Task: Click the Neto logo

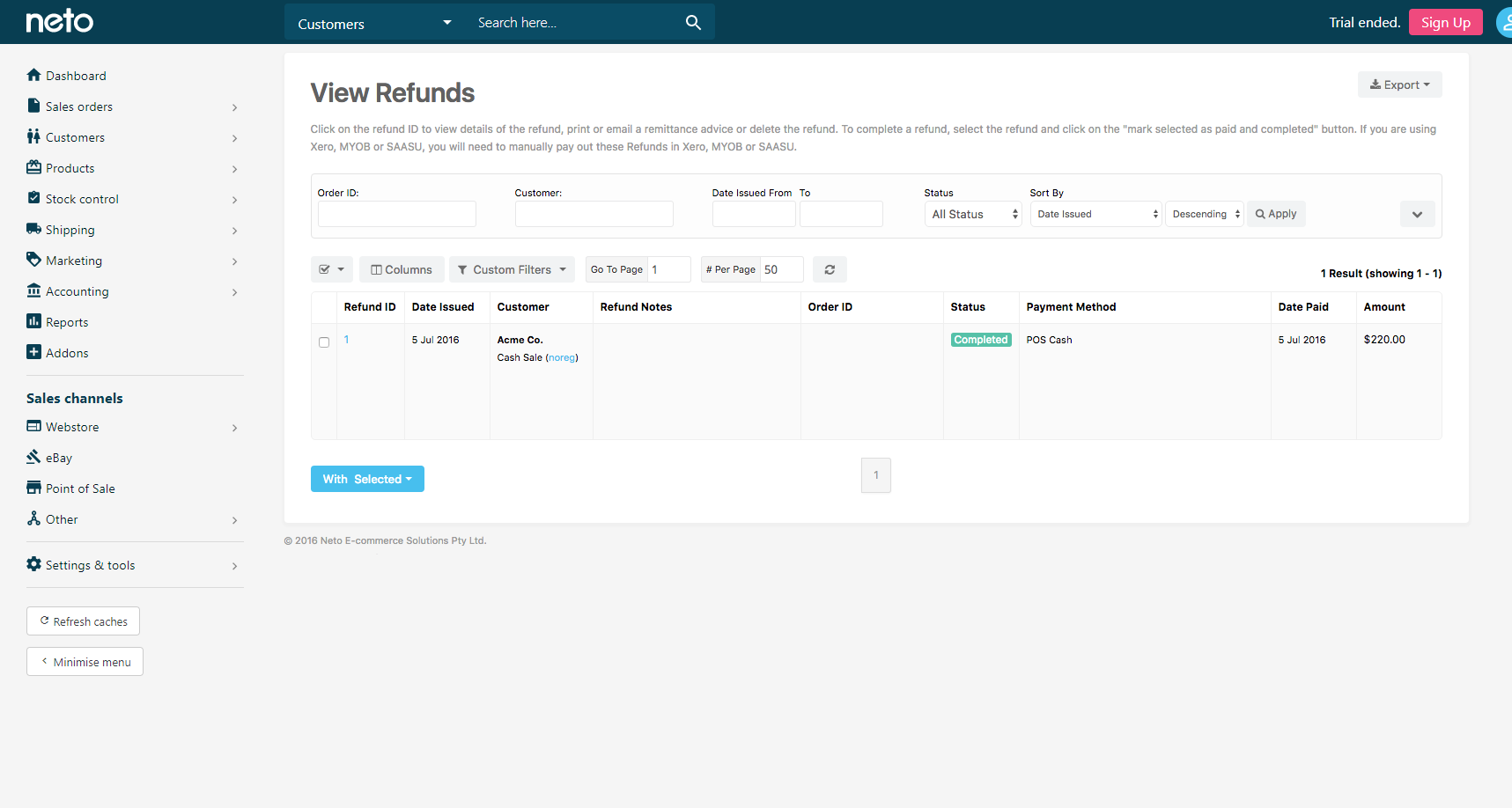Action: pos(59,21)
